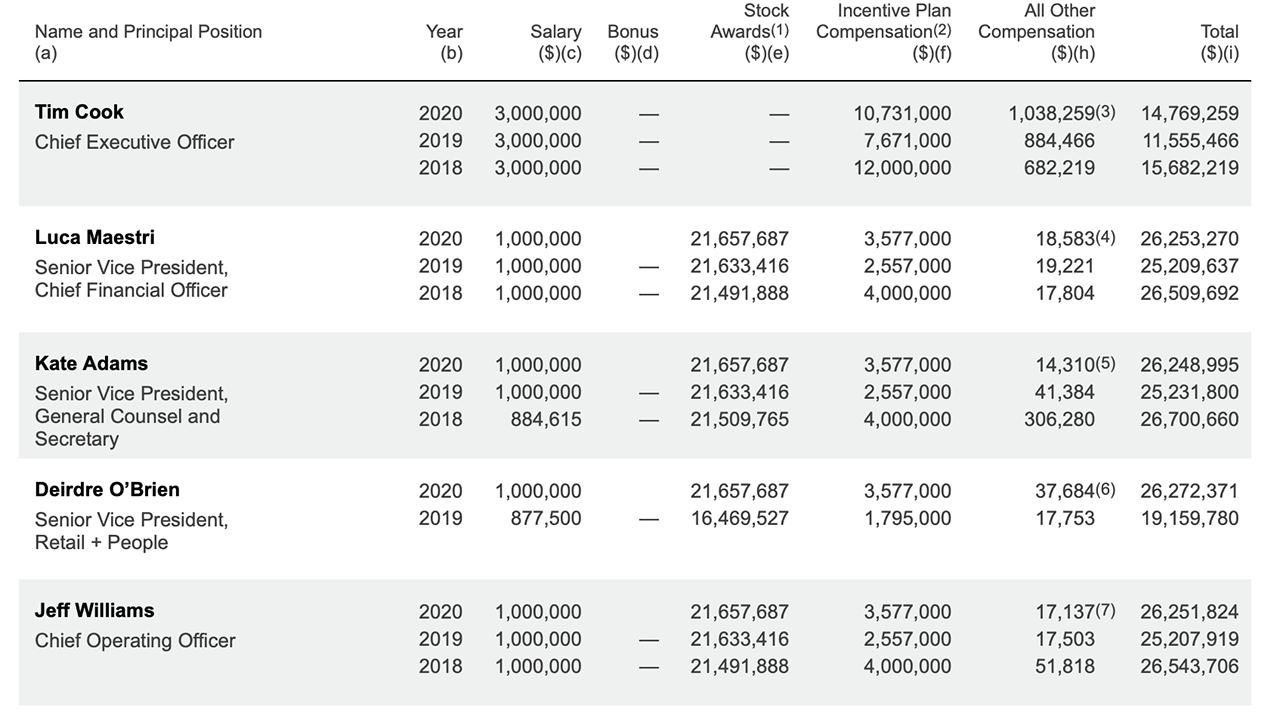
Task: Click Kate Adams' General Counsel and Secretary title
Action: pos(127,427)
